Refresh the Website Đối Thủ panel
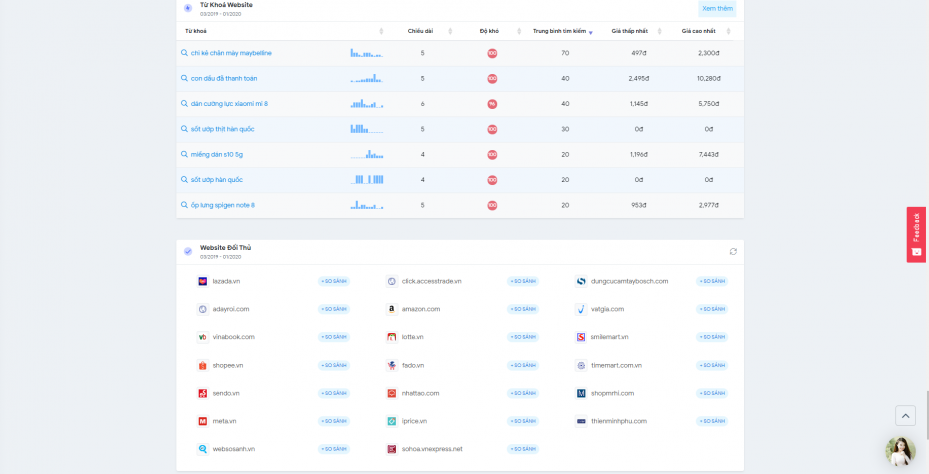The width and height of the screenshot is (929, 474). pyautogui.click(x=733, y=252)
